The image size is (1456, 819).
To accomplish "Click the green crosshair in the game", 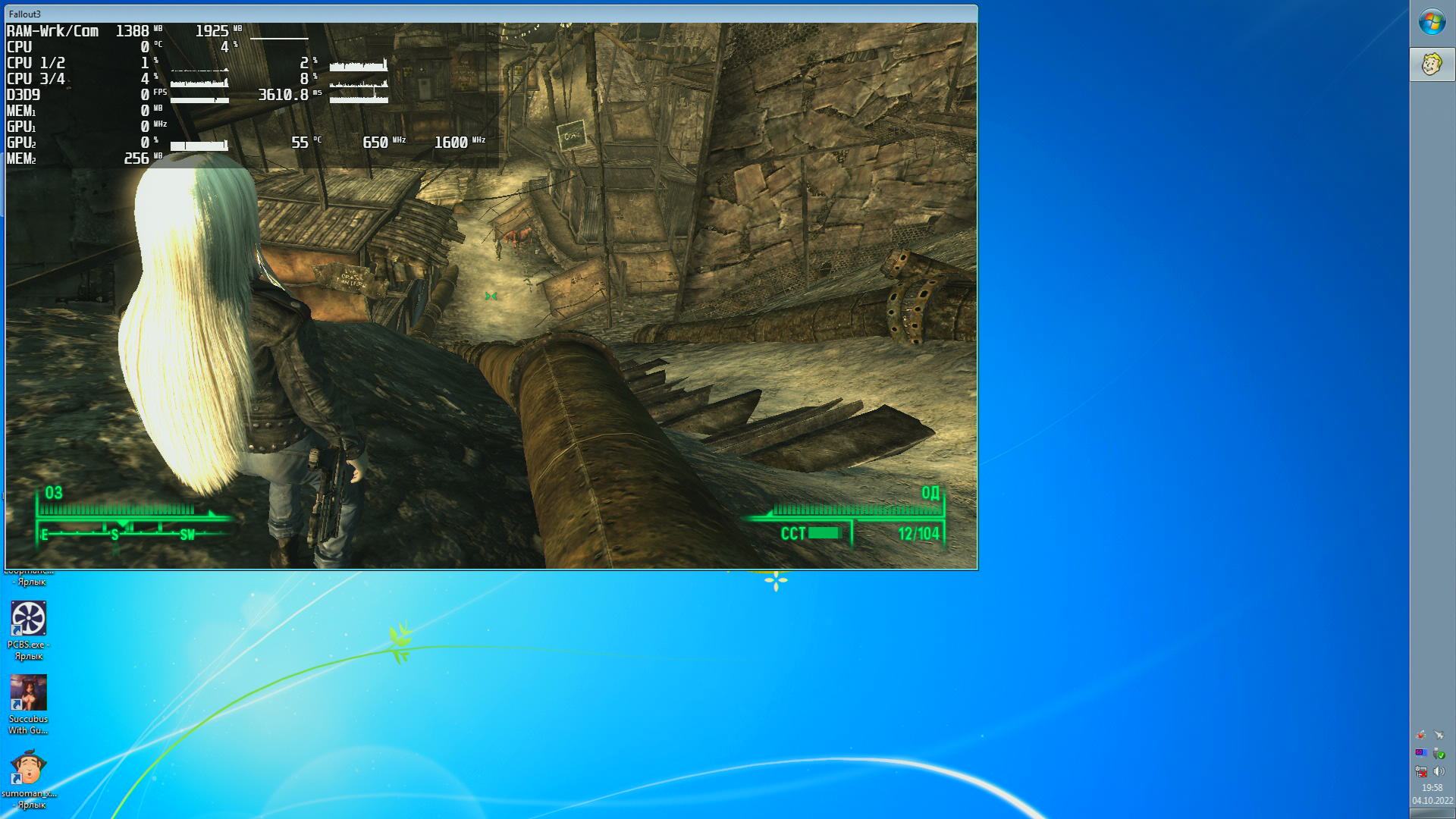I will click(x=491, y=296).
